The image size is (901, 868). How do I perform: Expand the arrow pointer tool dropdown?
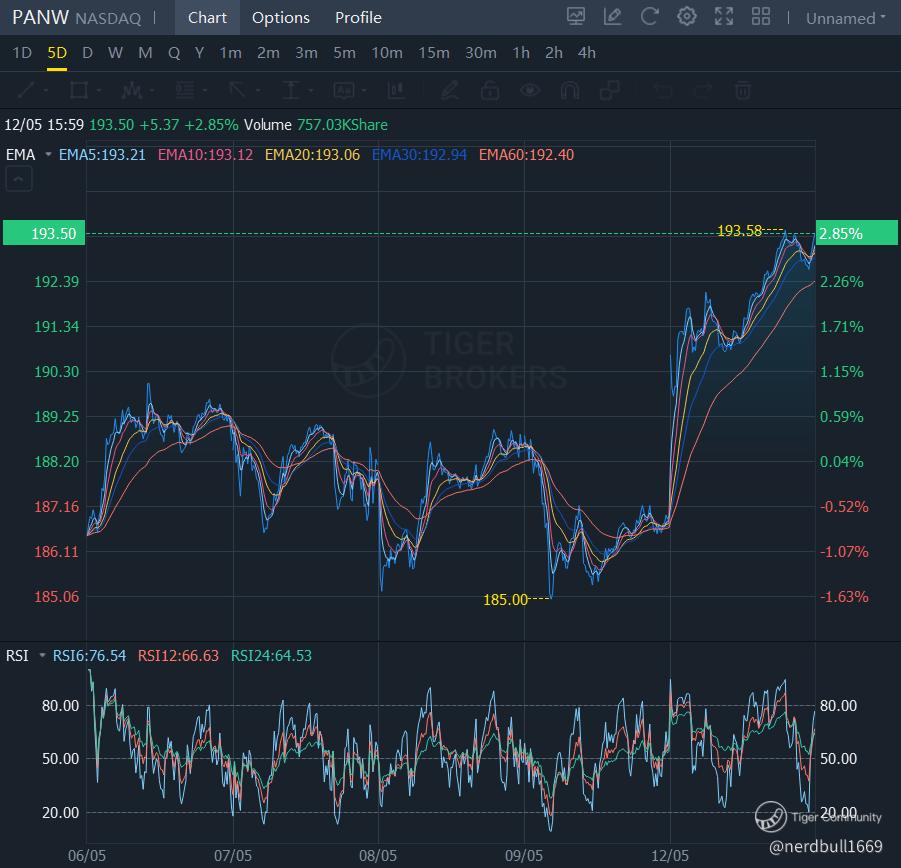258,91
